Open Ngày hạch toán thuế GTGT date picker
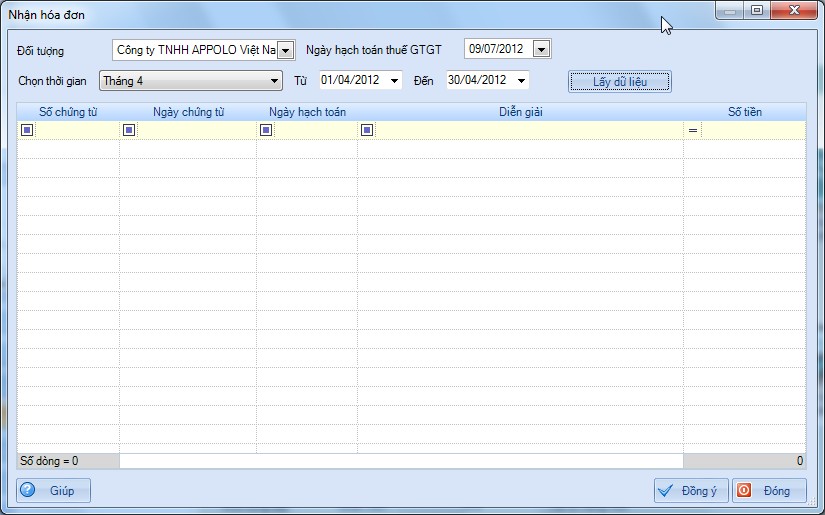The image size is (825, 515). [x=541, y=49]
